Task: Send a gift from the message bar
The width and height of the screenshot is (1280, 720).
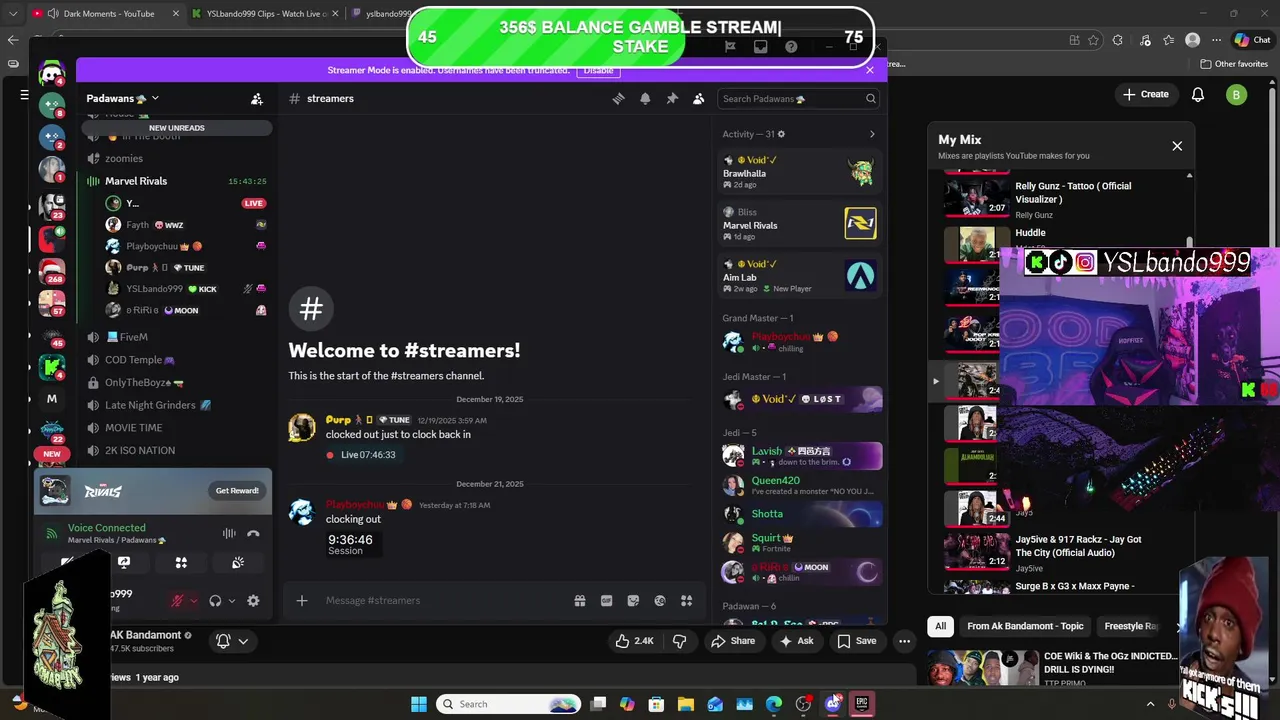Action: tap(580, 600)
